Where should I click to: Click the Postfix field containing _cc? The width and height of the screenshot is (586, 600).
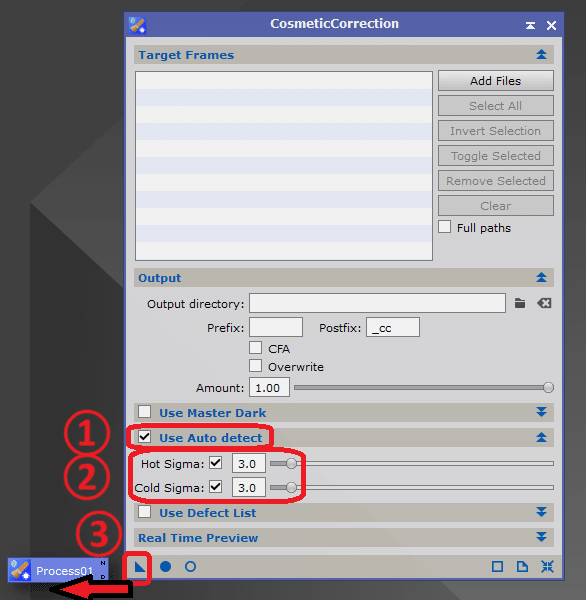[x=393, y=327]
